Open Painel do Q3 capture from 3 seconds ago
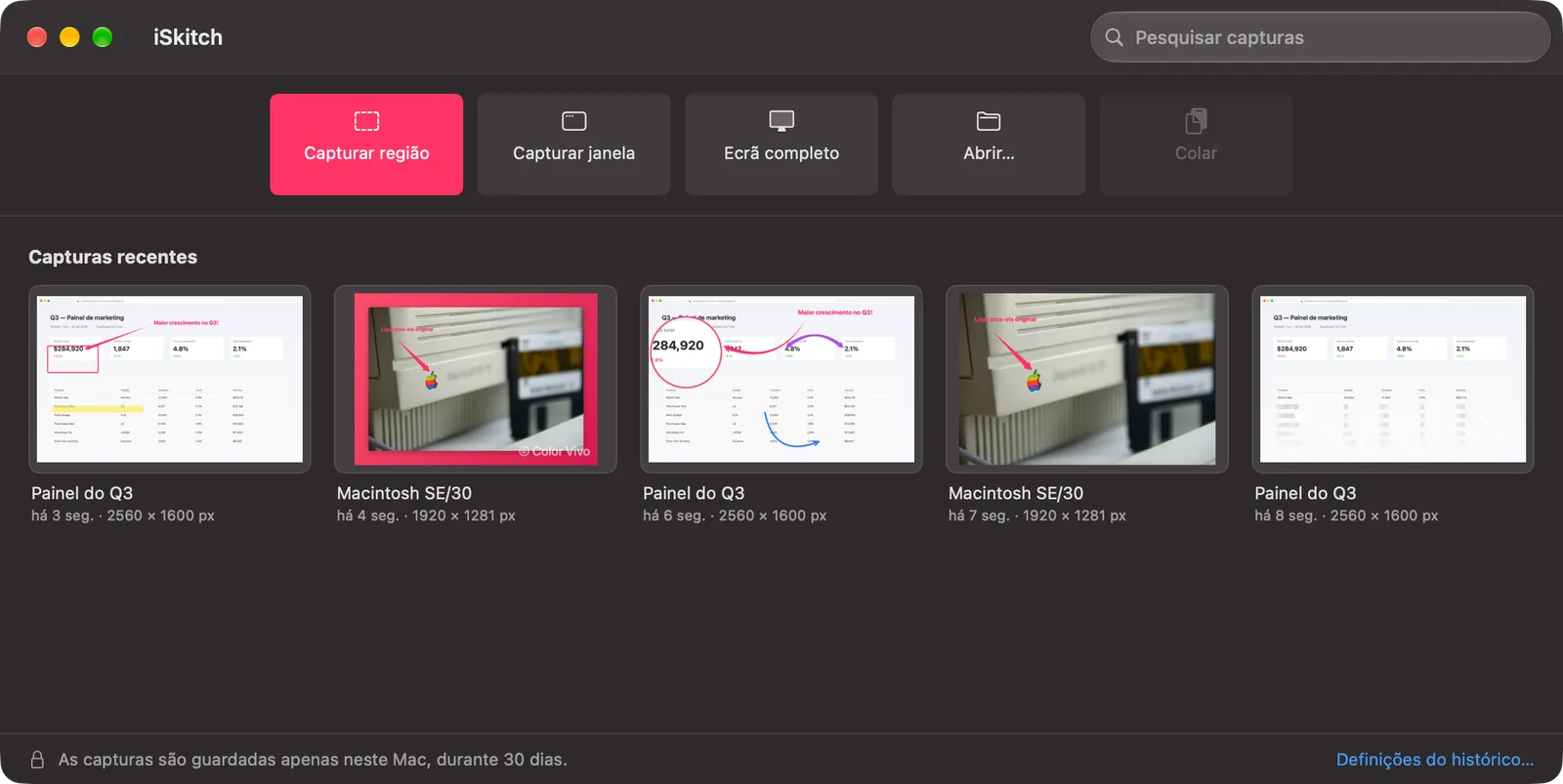Screen dimensions: 1563x784 pyautogui.click(x=170, y=379)
